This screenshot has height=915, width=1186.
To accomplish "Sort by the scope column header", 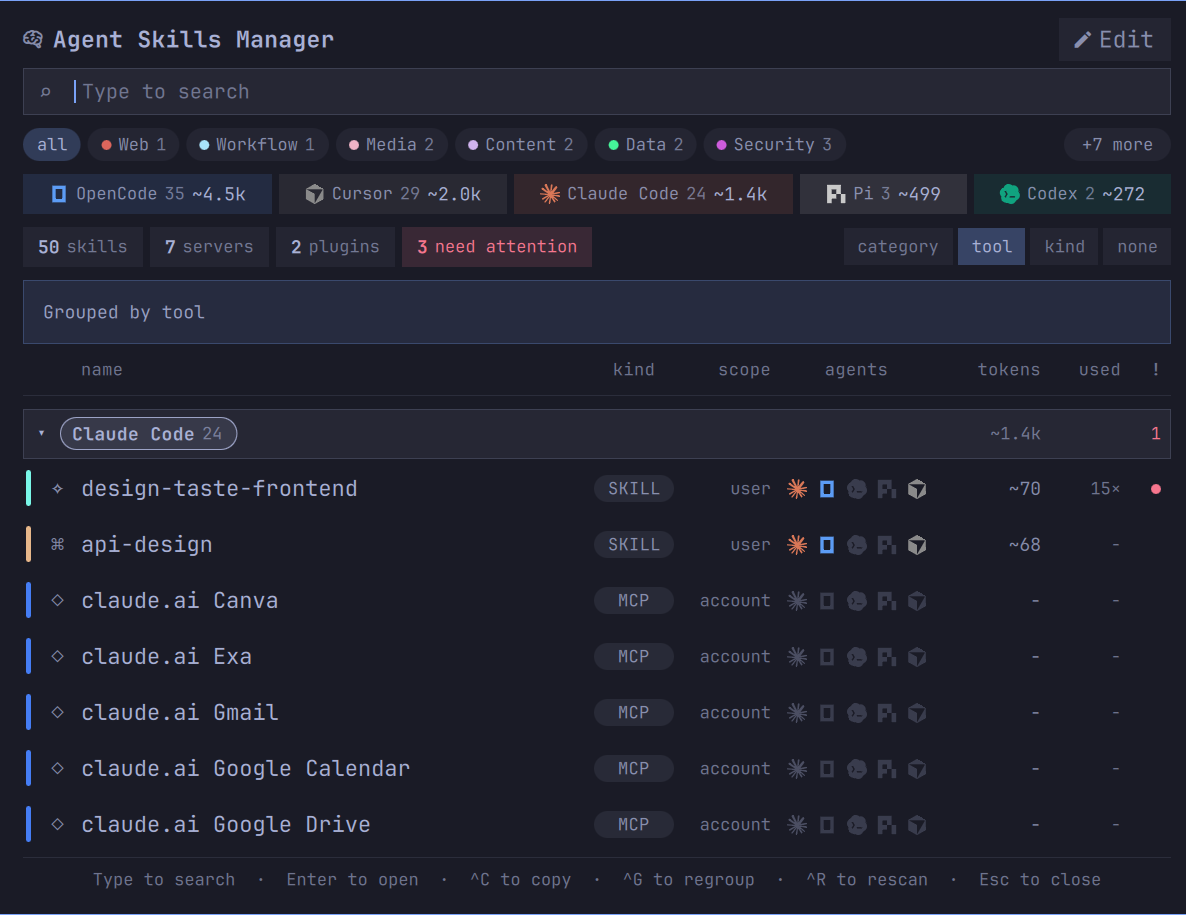I will [744, 370].
